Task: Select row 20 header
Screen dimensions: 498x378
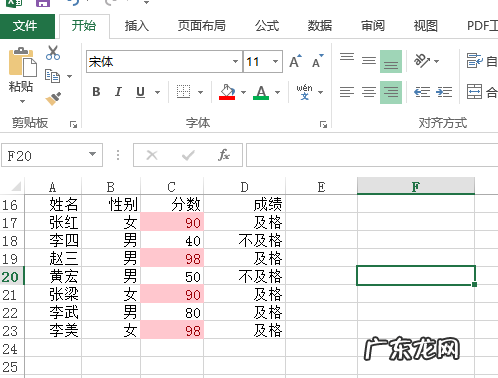Action: click(12, 276)
